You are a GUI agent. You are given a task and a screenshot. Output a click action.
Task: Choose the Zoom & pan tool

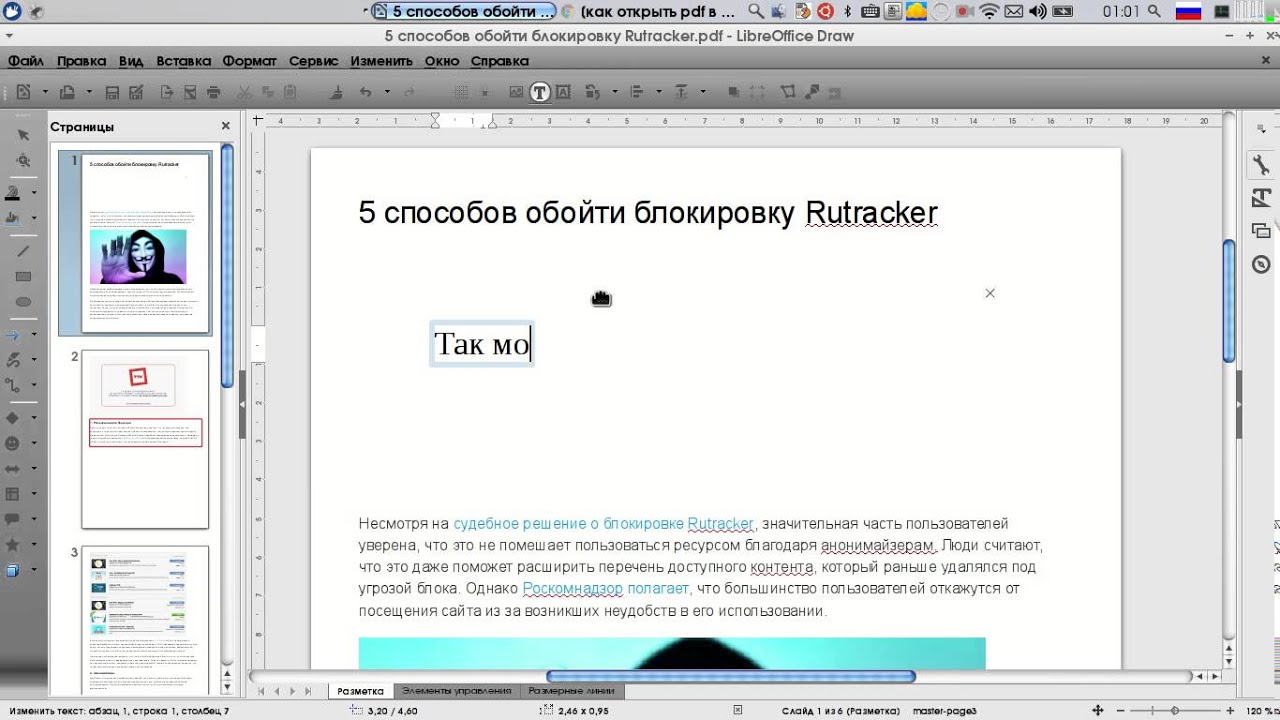23,159
